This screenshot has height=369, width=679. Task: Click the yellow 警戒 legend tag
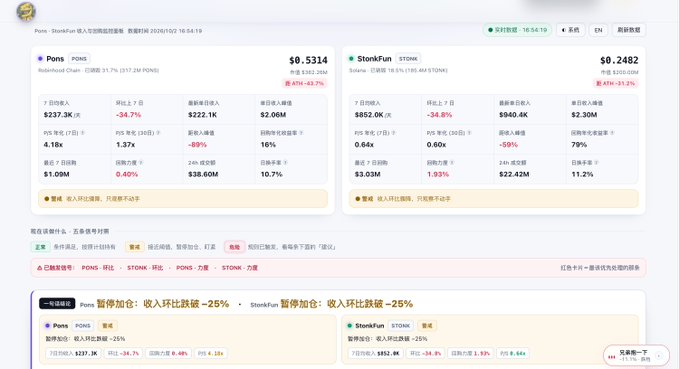[135, 247]
